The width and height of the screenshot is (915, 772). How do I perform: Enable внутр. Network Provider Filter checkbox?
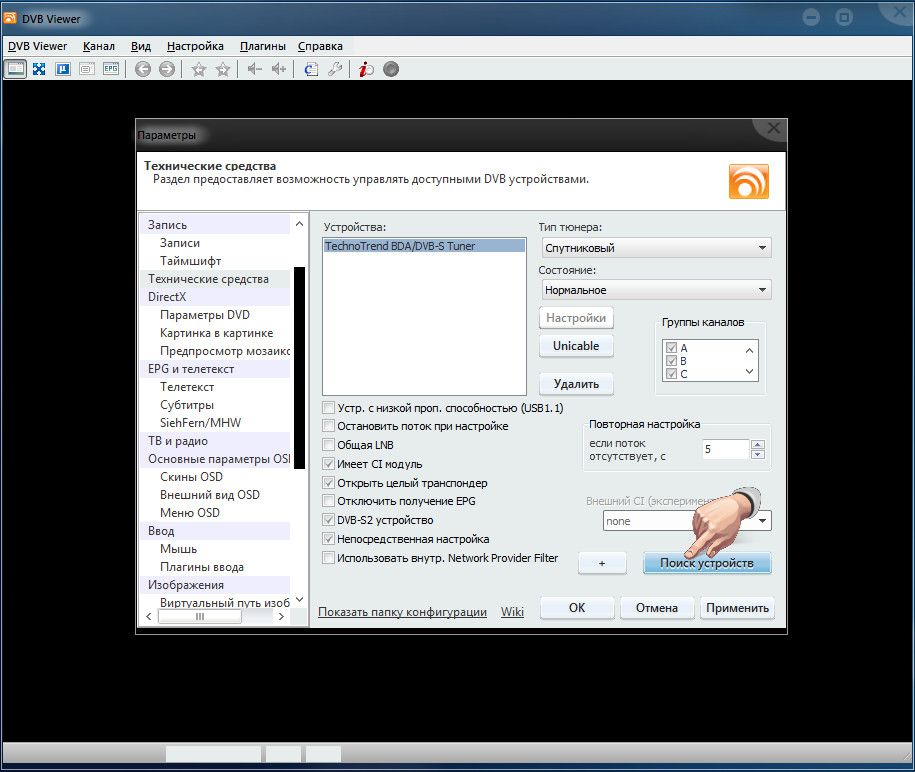(329, 558)
